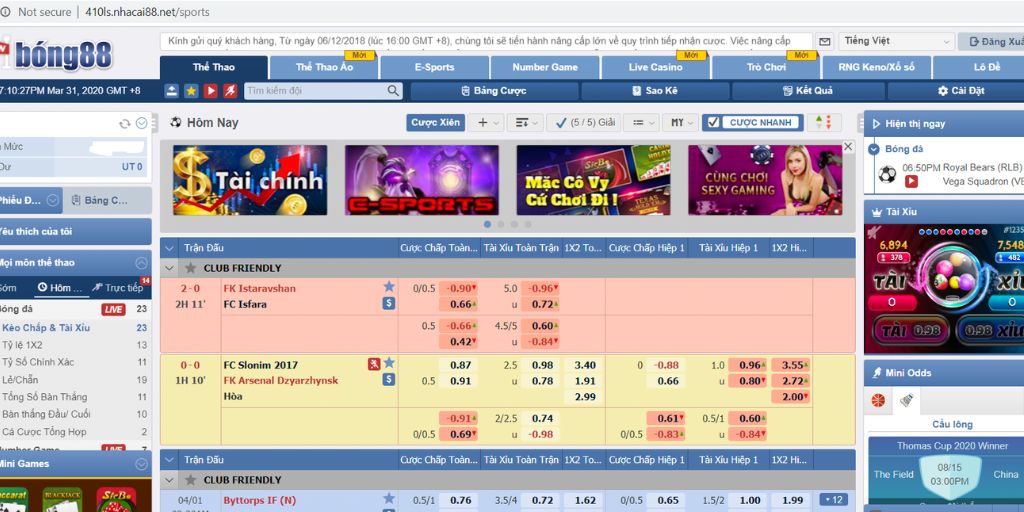Open the MY odds type dropdown
Image resolution: width=1024 pixels, height=512 pixels.
click(681, 123)
